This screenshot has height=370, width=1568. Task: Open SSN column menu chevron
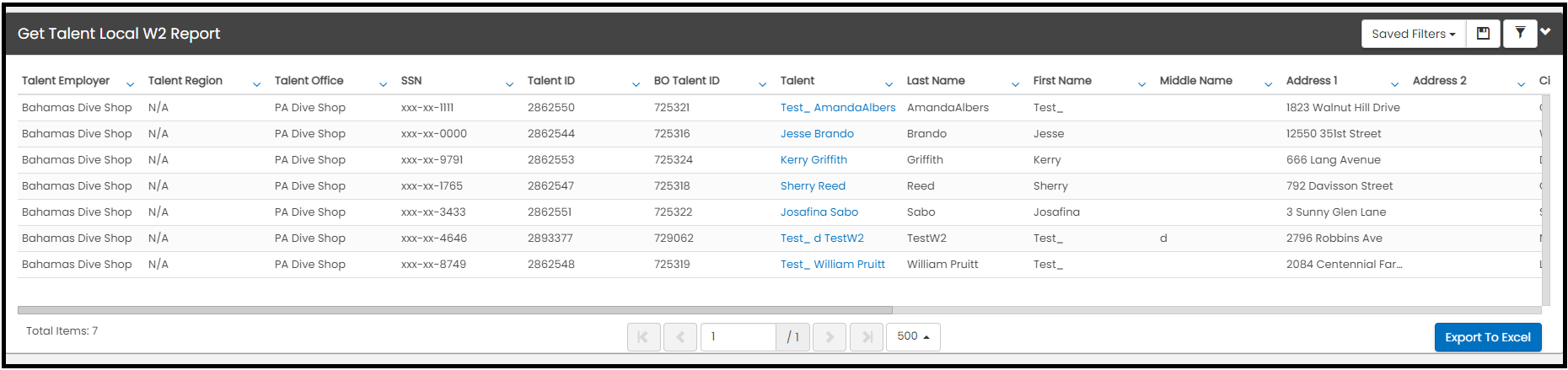pos(509,84)
